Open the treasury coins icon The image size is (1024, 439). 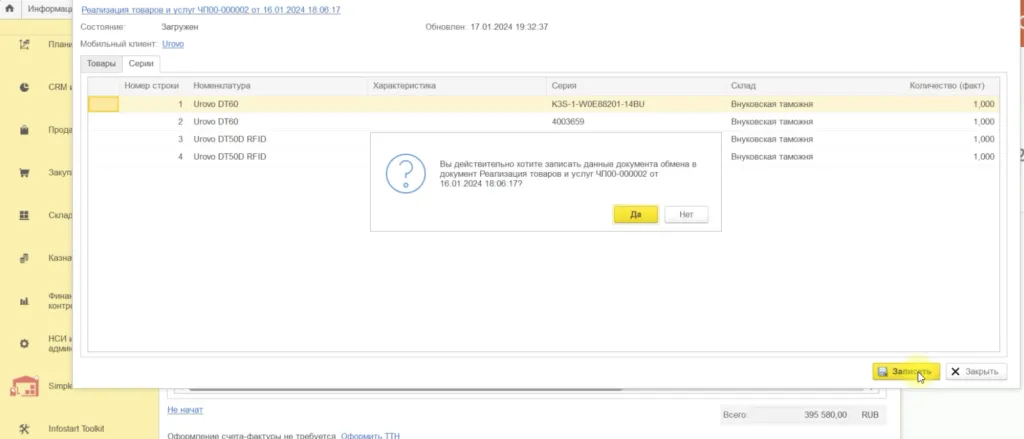[24, 259]
